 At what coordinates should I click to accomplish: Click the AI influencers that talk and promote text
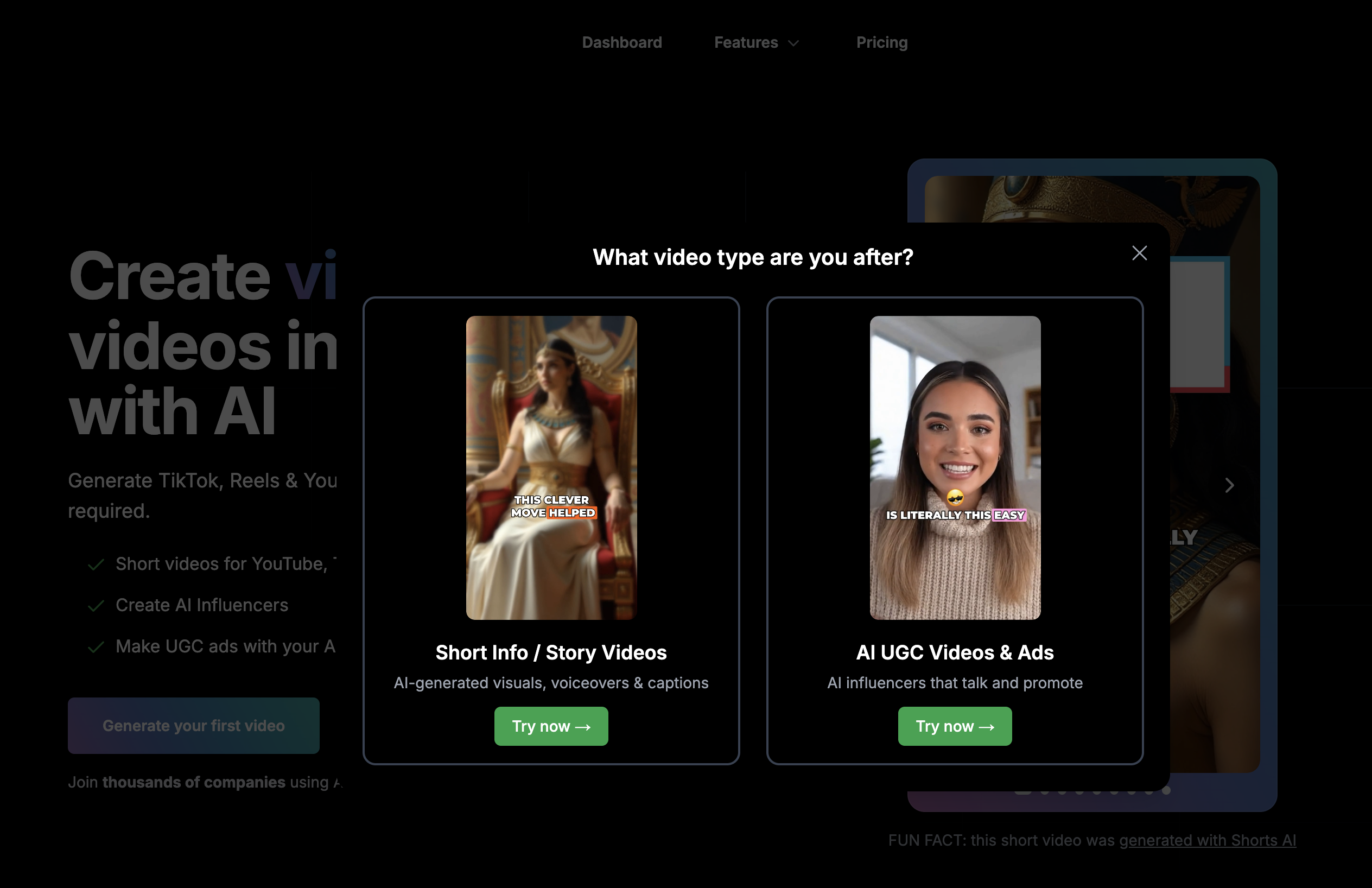click(955, 683)
